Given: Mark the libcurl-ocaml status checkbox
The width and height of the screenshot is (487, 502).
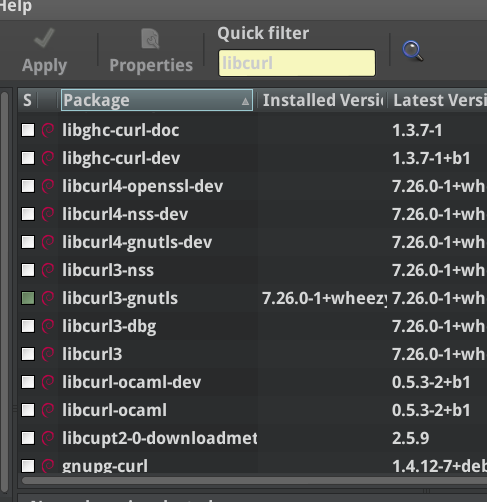Looking at the screenshot, I should 28,410.
